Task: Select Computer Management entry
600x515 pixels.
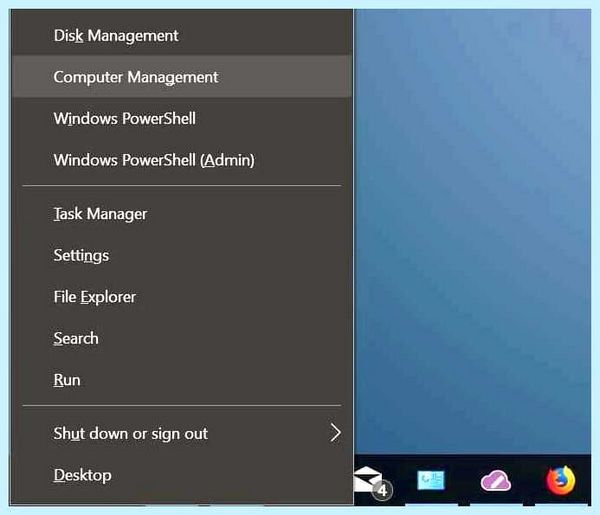Action: 182,77
